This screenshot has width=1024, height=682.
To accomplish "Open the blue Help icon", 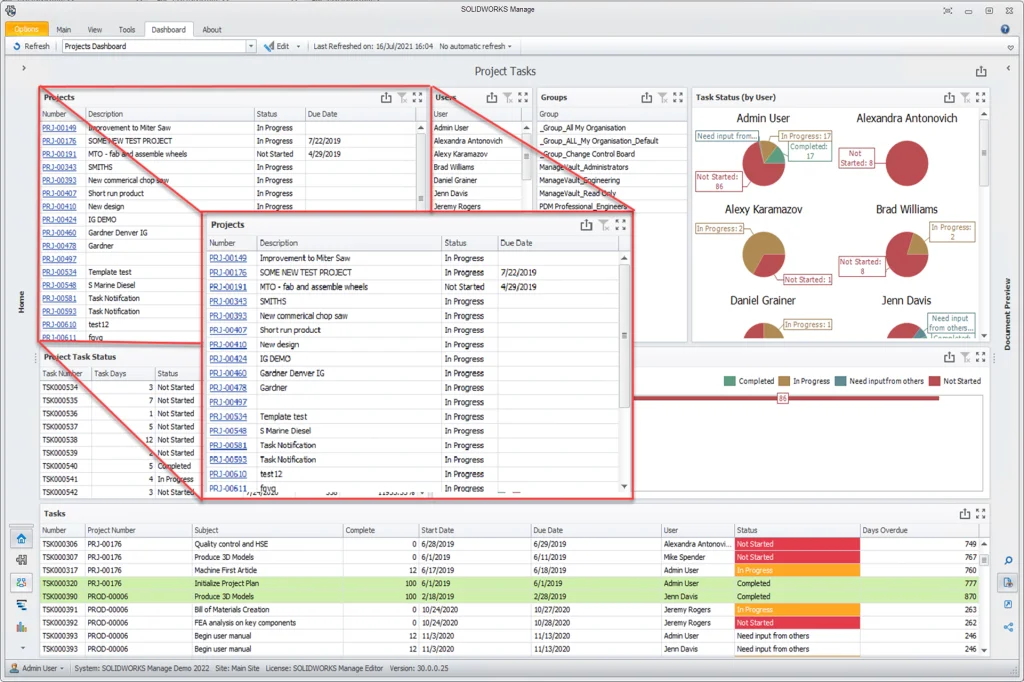I will 1005,30.
